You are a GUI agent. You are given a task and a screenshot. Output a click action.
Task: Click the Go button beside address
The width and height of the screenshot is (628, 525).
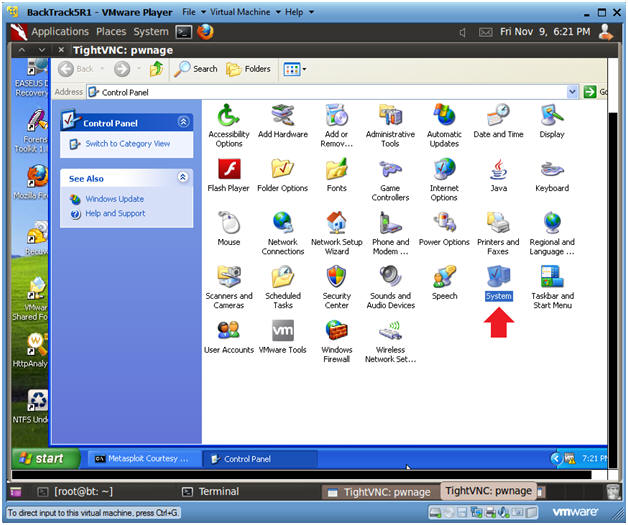click(595, 92)
